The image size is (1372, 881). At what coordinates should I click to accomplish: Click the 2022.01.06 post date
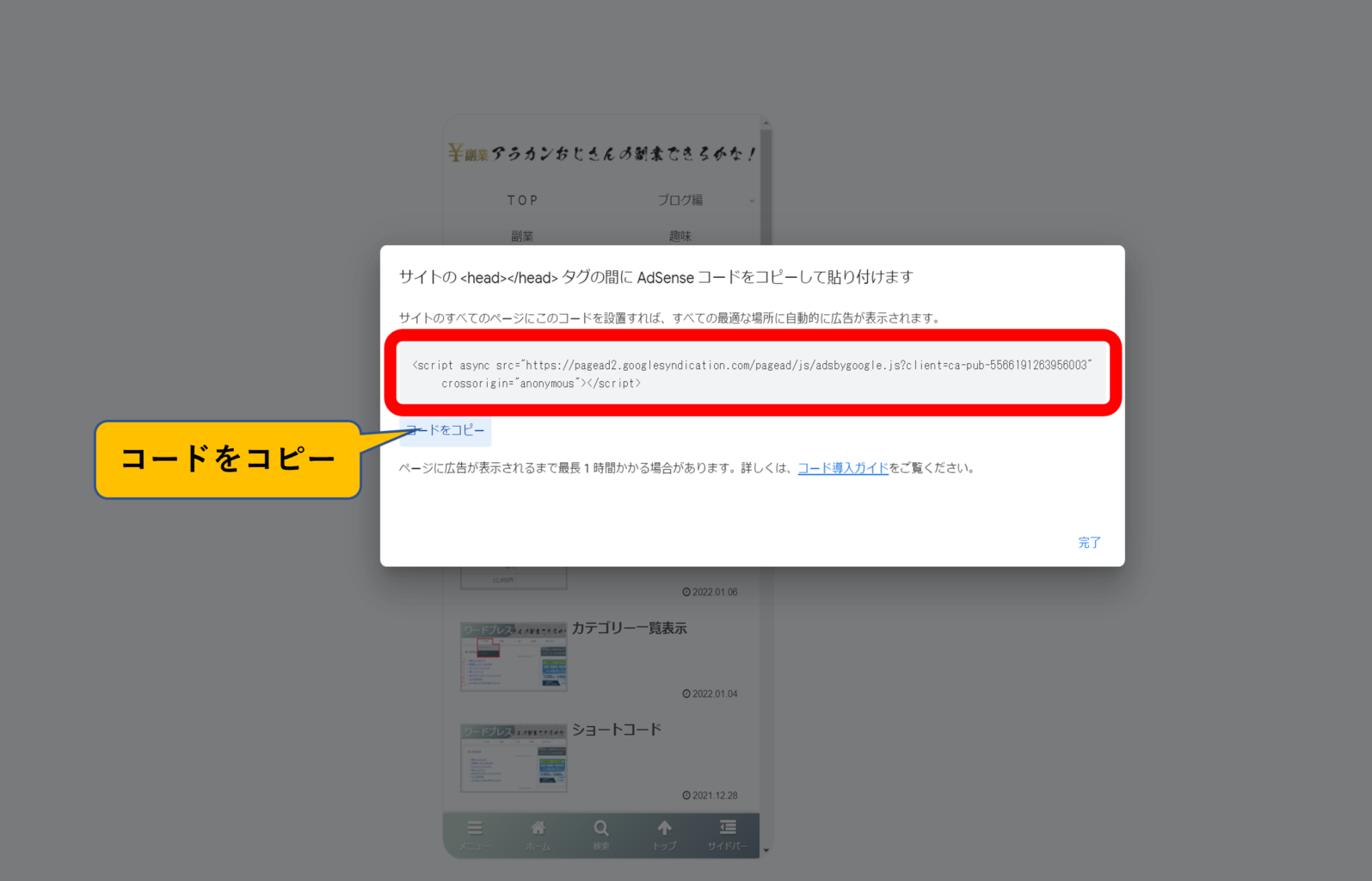click(710, 592)
